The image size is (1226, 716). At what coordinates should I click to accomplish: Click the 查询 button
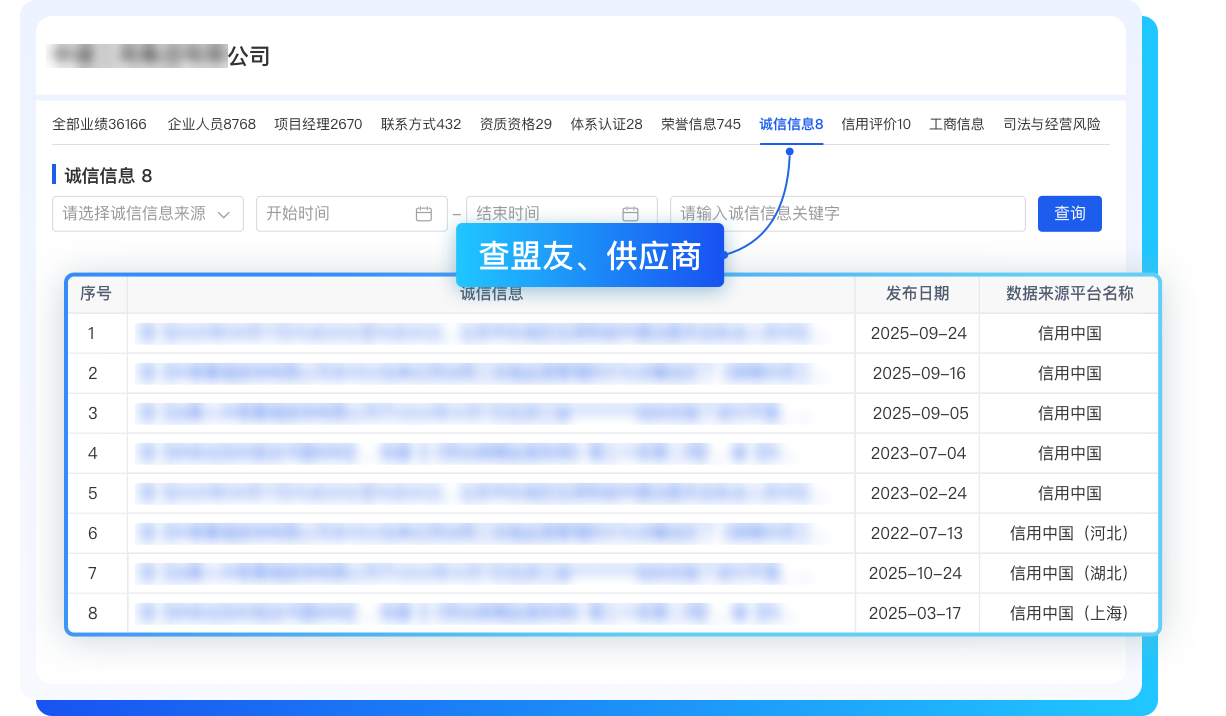click(1069, 214)
